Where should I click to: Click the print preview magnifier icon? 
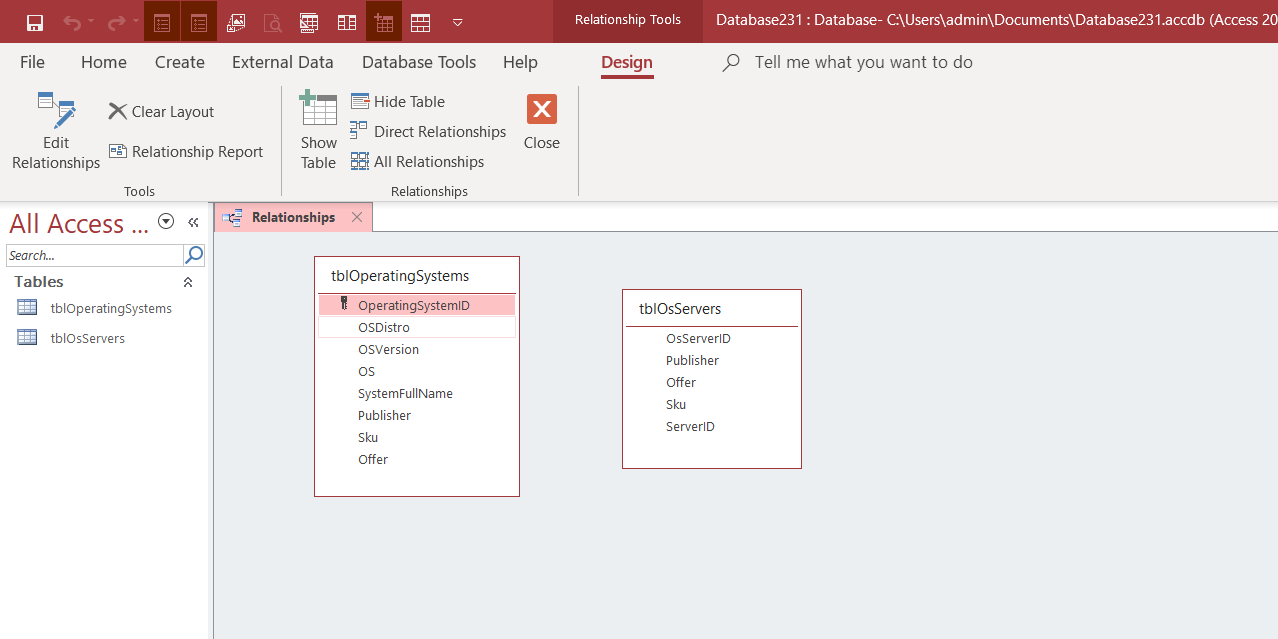[272, 22]
